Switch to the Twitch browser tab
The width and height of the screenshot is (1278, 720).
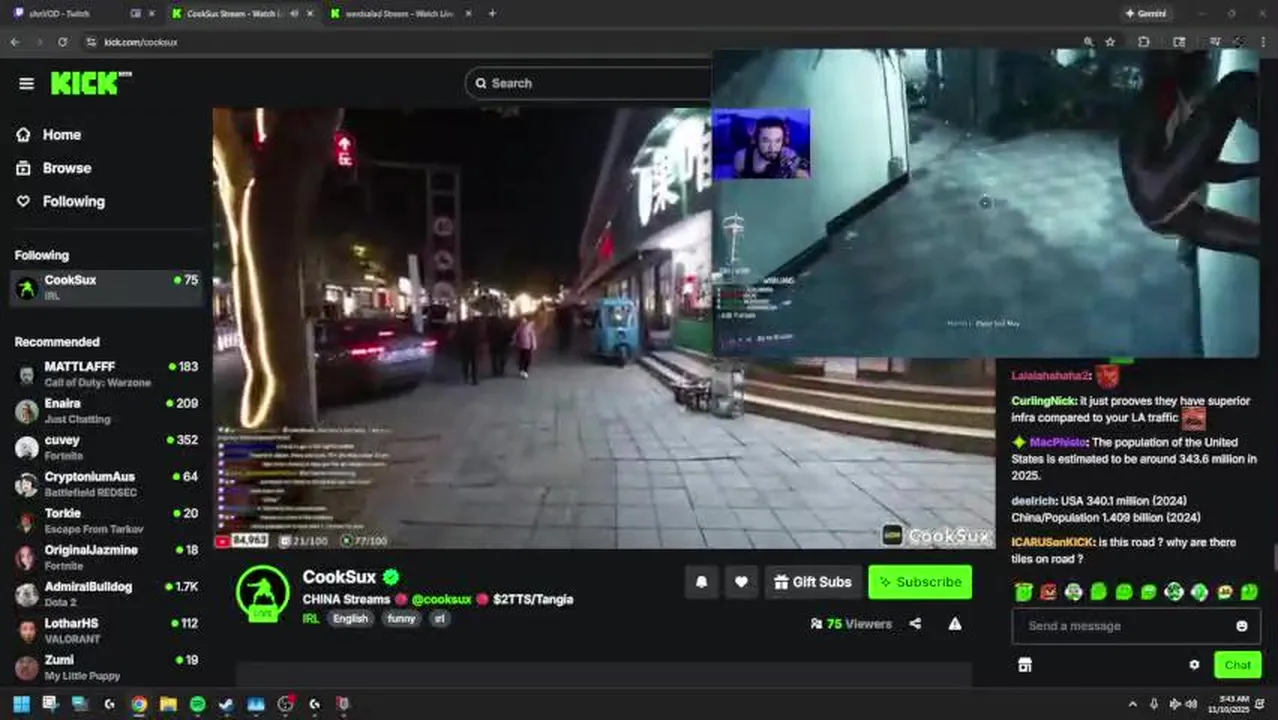click(82, 14)
